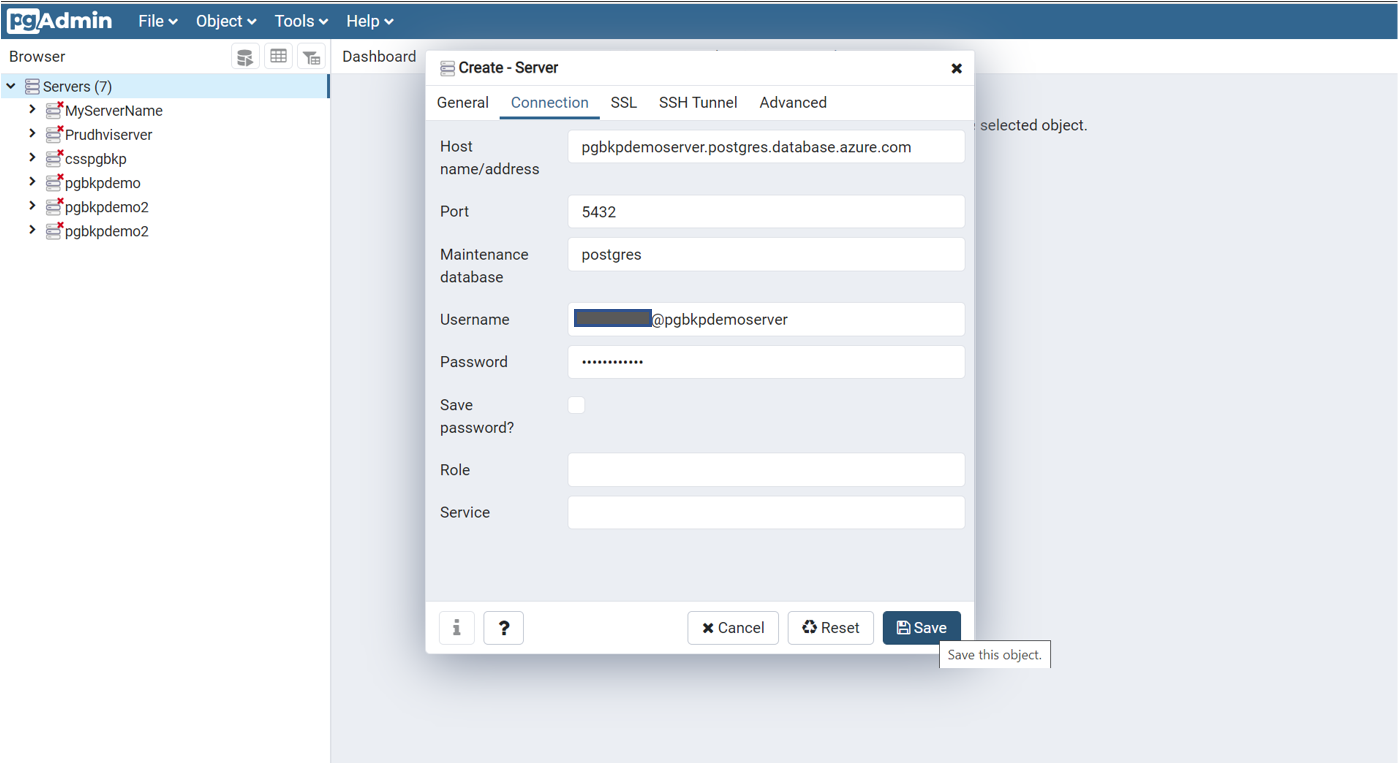Switch to the SSL tab
The image size is (1398, 764).
(623, 102)
